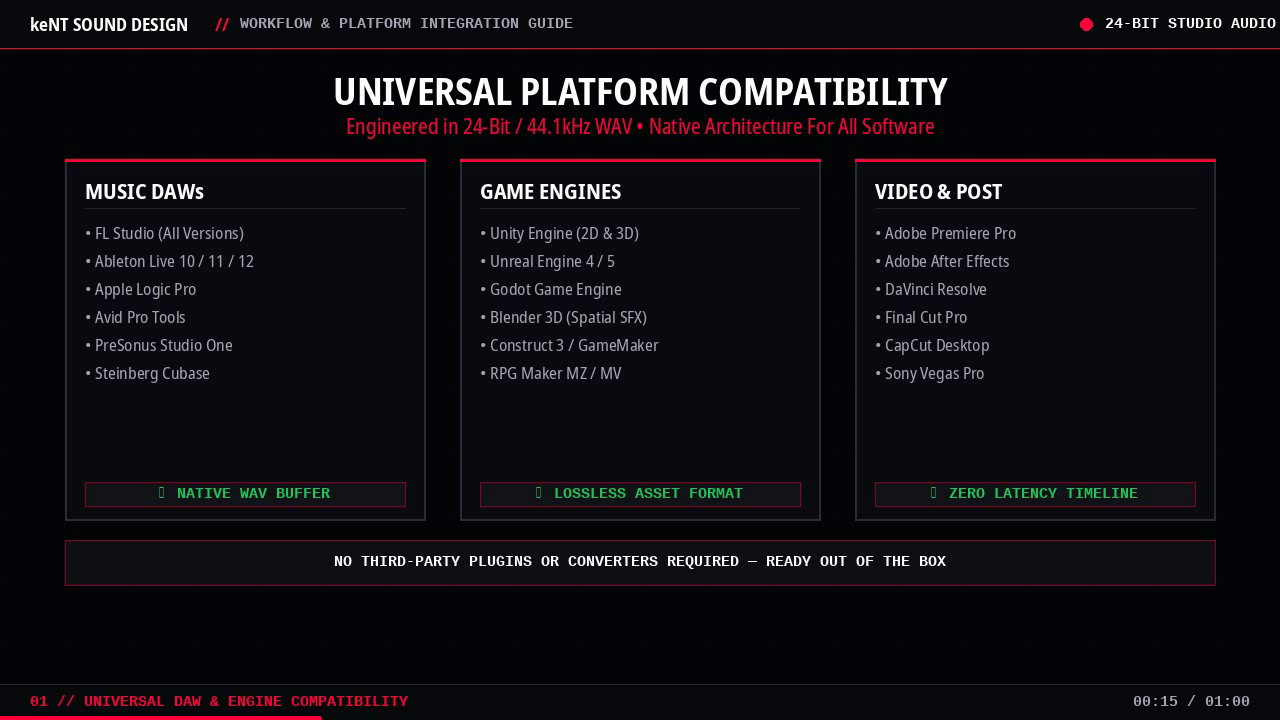Click Avid Pro Tools entry

[135, 318]
